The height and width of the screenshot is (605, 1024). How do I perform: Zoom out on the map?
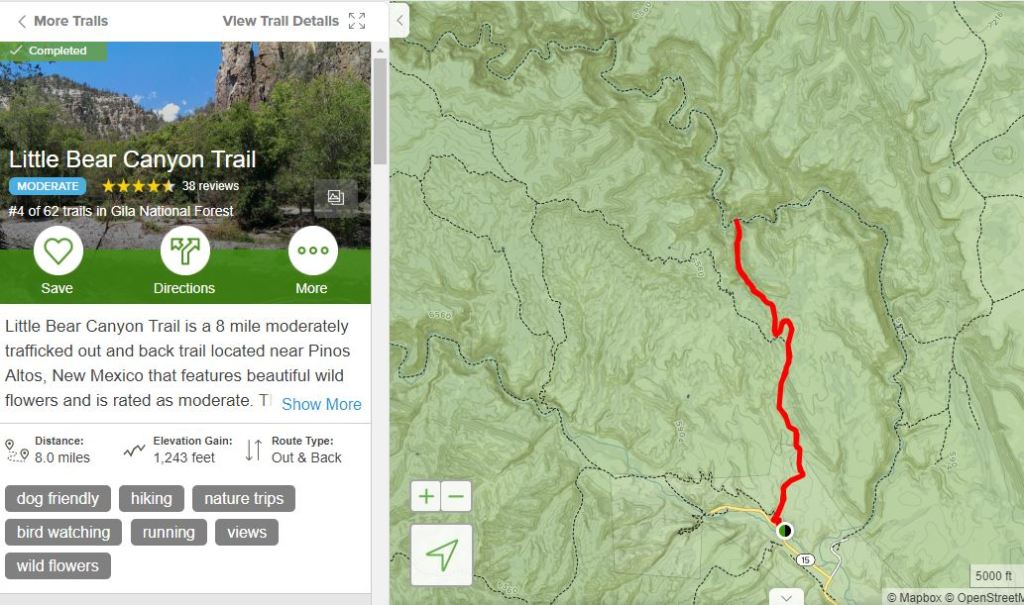click(456, 496)
